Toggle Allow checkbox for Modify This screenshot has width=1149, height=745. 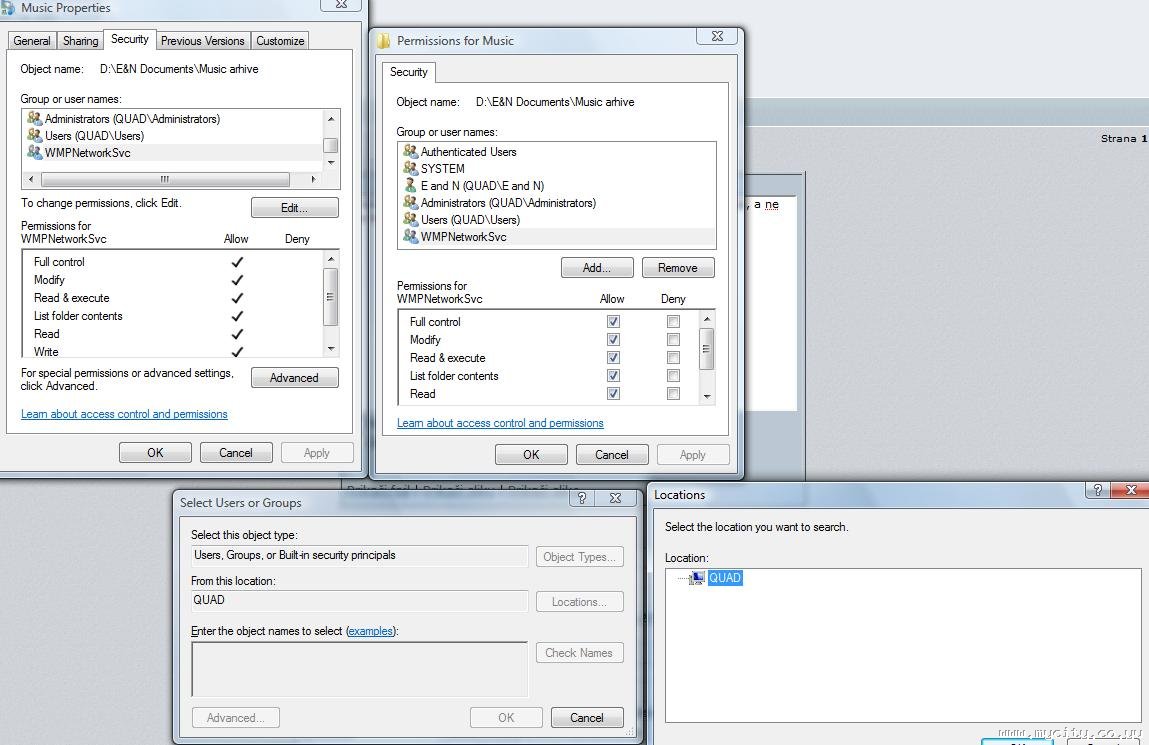point(613,339)
